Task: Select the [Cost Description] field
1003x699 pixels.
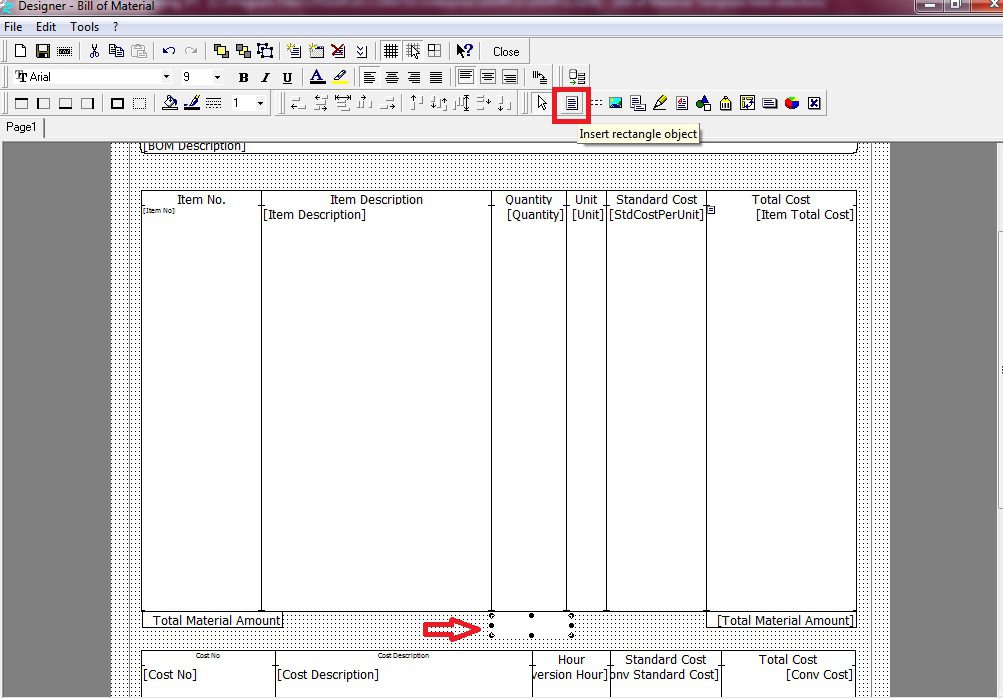Action: [x=328, y=675]
